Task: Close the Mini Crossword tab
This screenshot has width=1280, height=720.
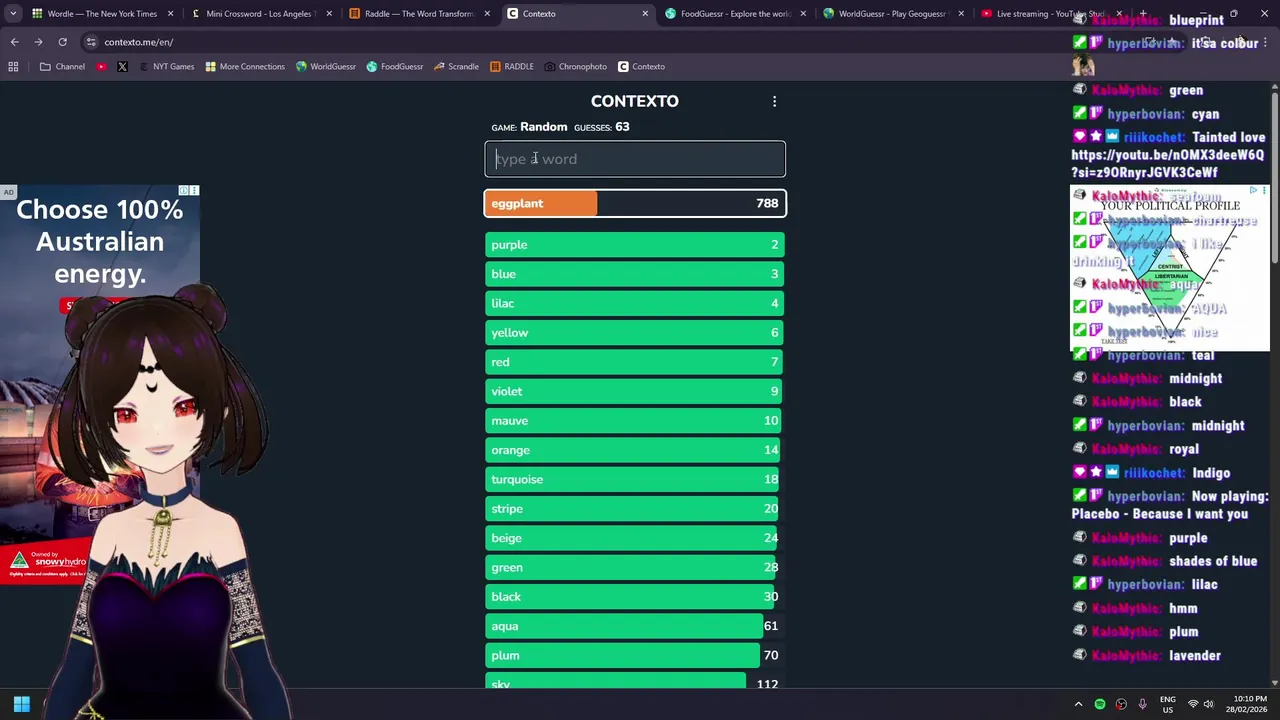Action: [x=328, y=14]
